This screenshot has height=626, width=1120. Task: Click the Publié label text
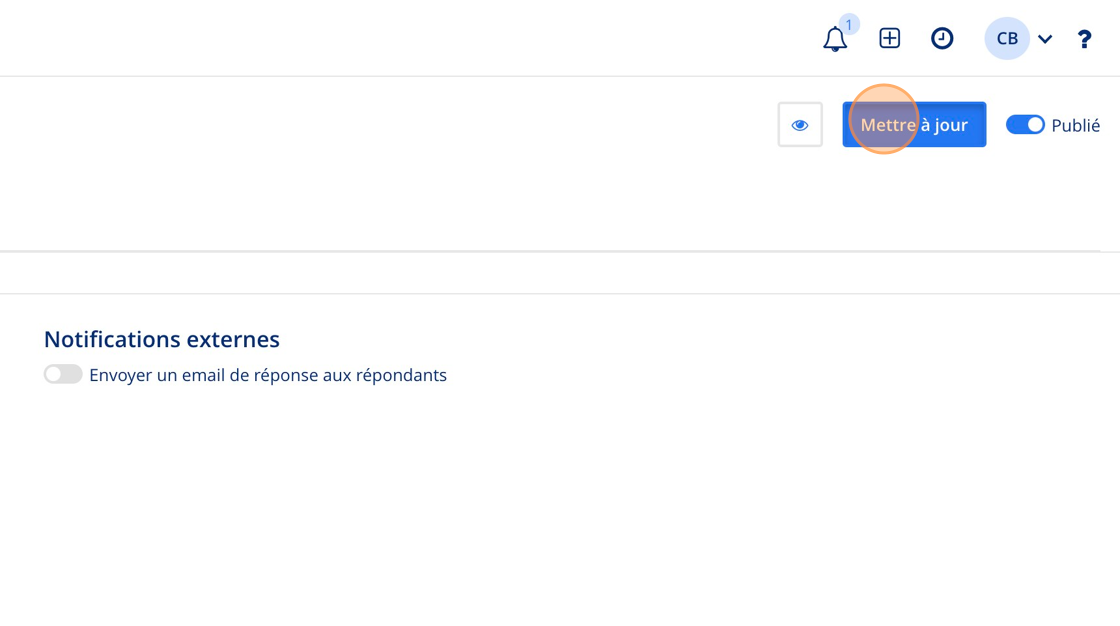1076,125
